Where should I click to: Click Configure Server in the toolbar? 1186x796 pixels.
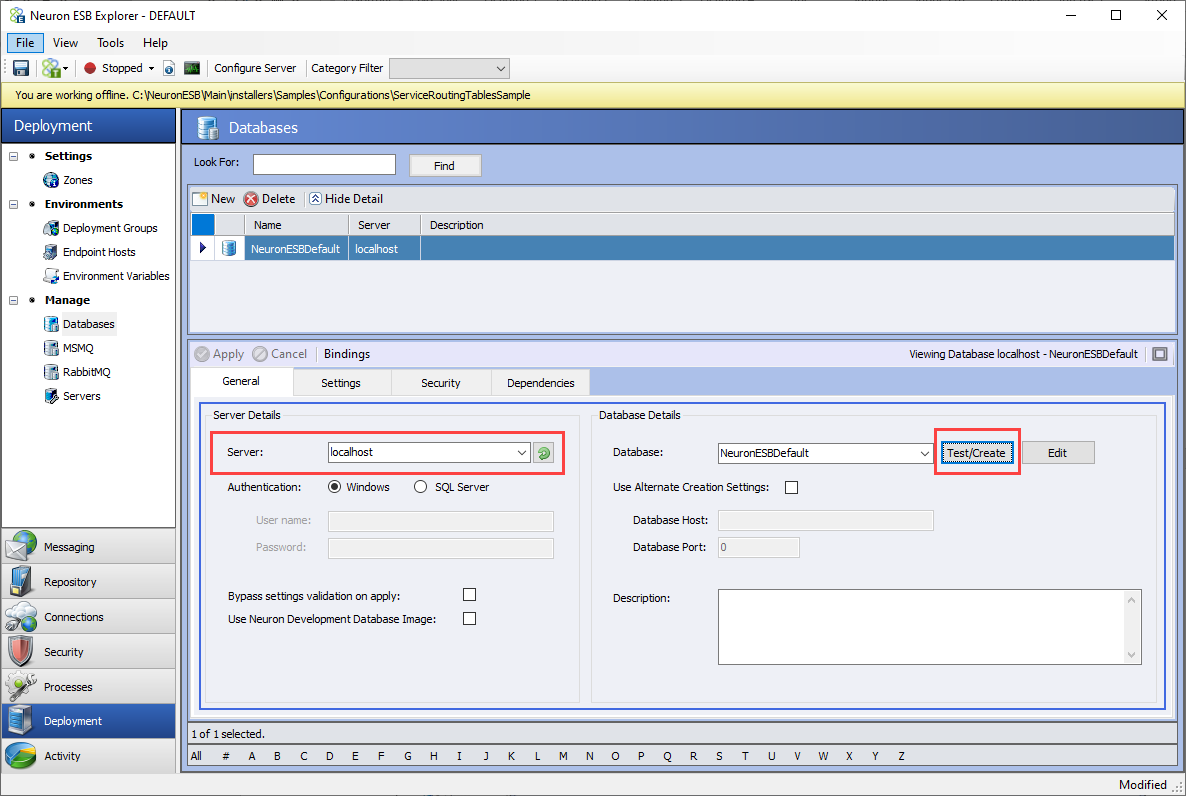255,68
